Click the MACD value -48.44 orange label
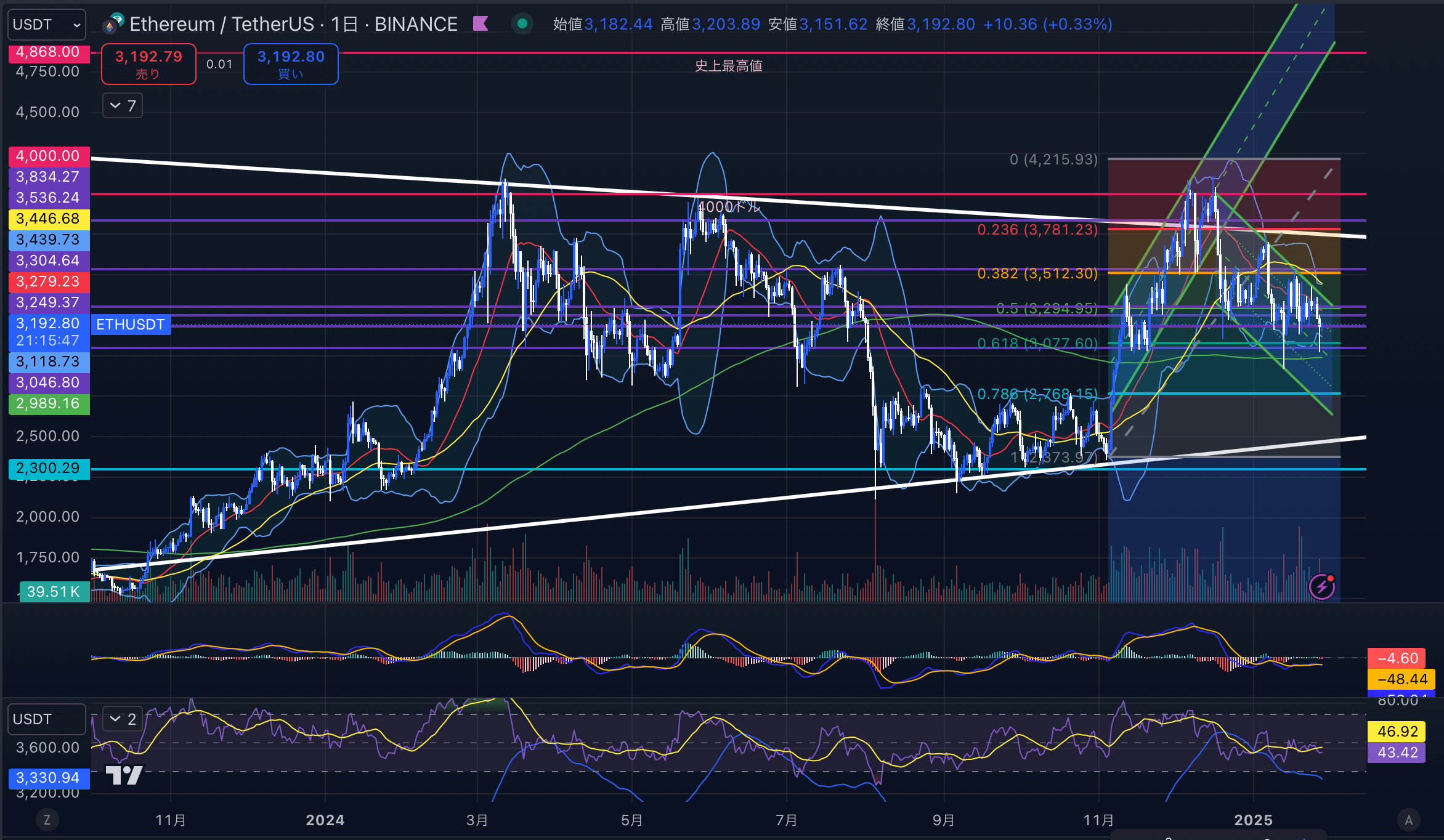Screen dimensions: 1444x840 coord(1401,679)
